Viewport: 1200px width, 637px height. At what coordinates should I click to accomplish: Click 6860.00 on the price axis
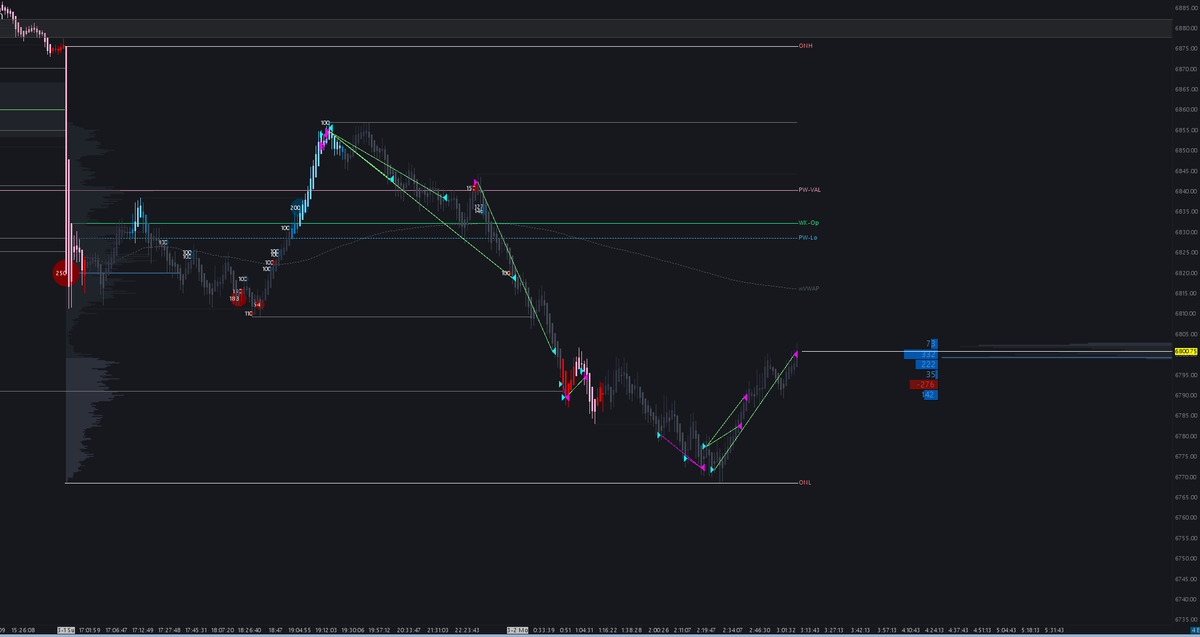[1186, 109]
